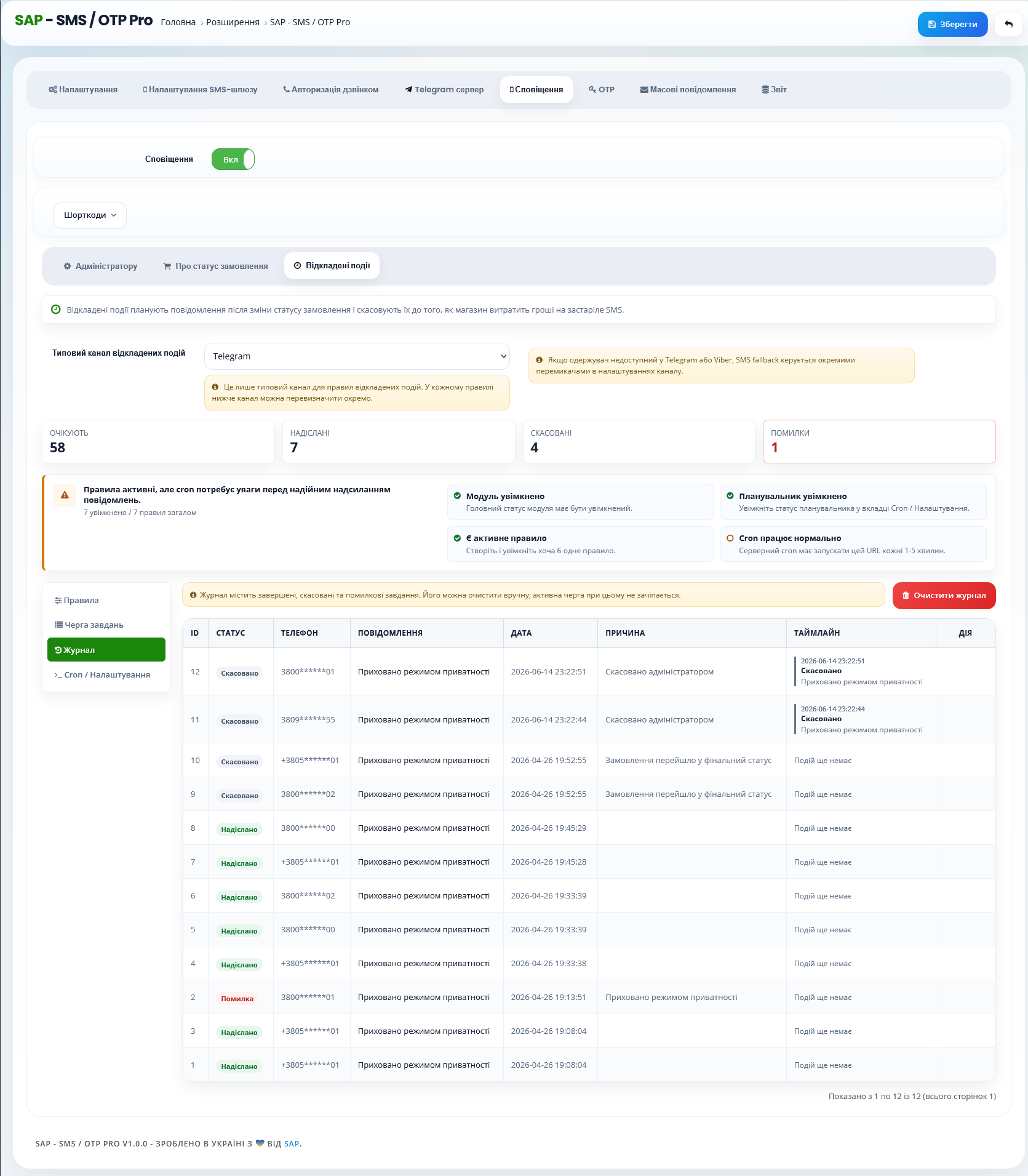Click the back arrow icon button
This screenshot has width=1028, height=1176.
1008,24
